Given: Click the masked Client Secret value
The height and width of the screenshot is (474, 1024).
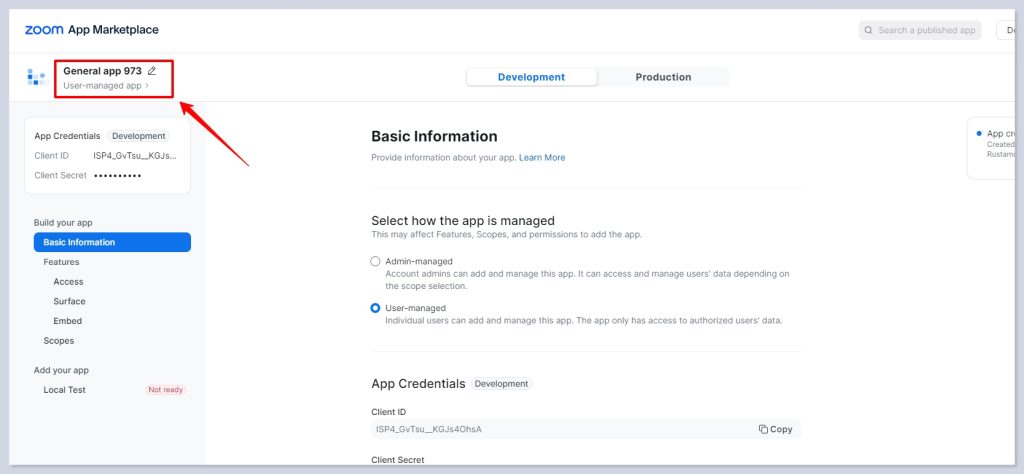Looking at the screenshot, I should pyautogui.click(x=117, y=176).
